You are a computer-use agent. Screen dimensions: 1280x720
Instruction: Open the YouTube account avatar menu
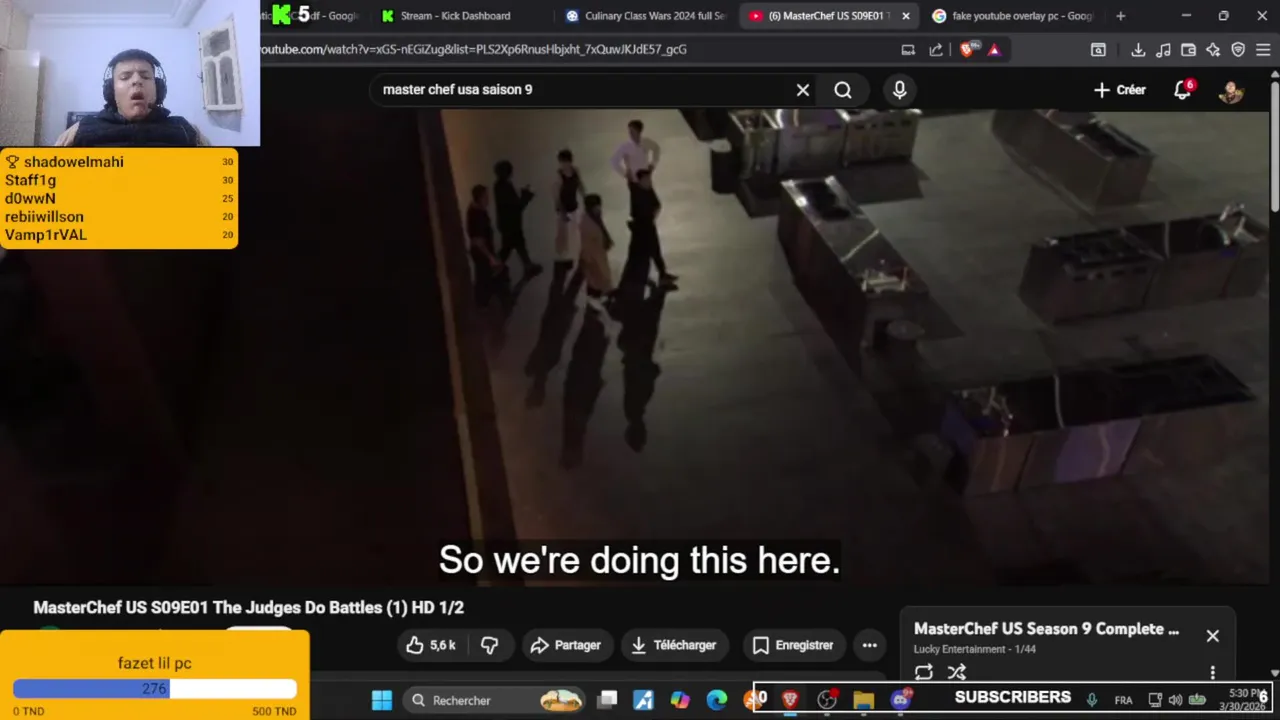1231,90
